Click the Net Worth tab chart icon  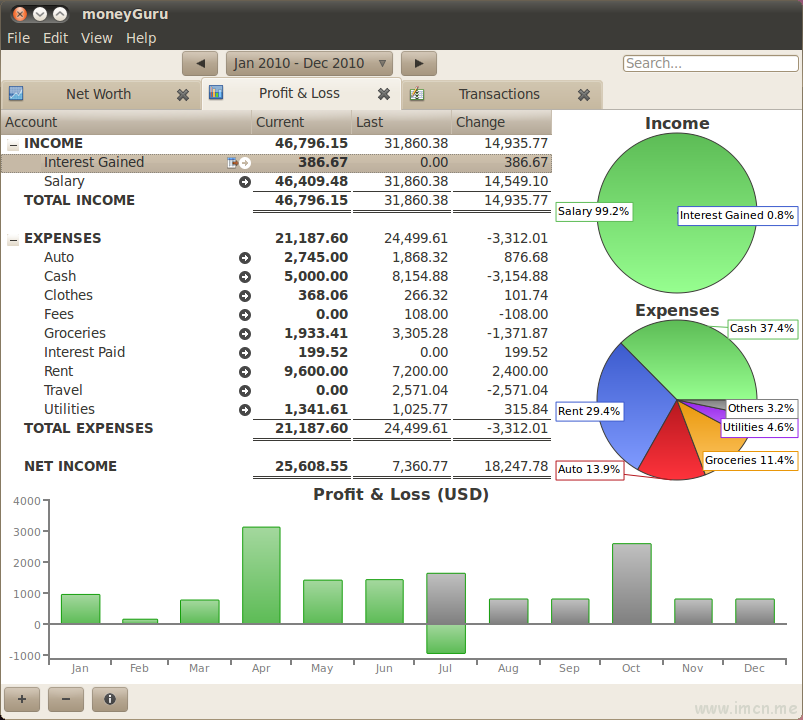[16, 94]
